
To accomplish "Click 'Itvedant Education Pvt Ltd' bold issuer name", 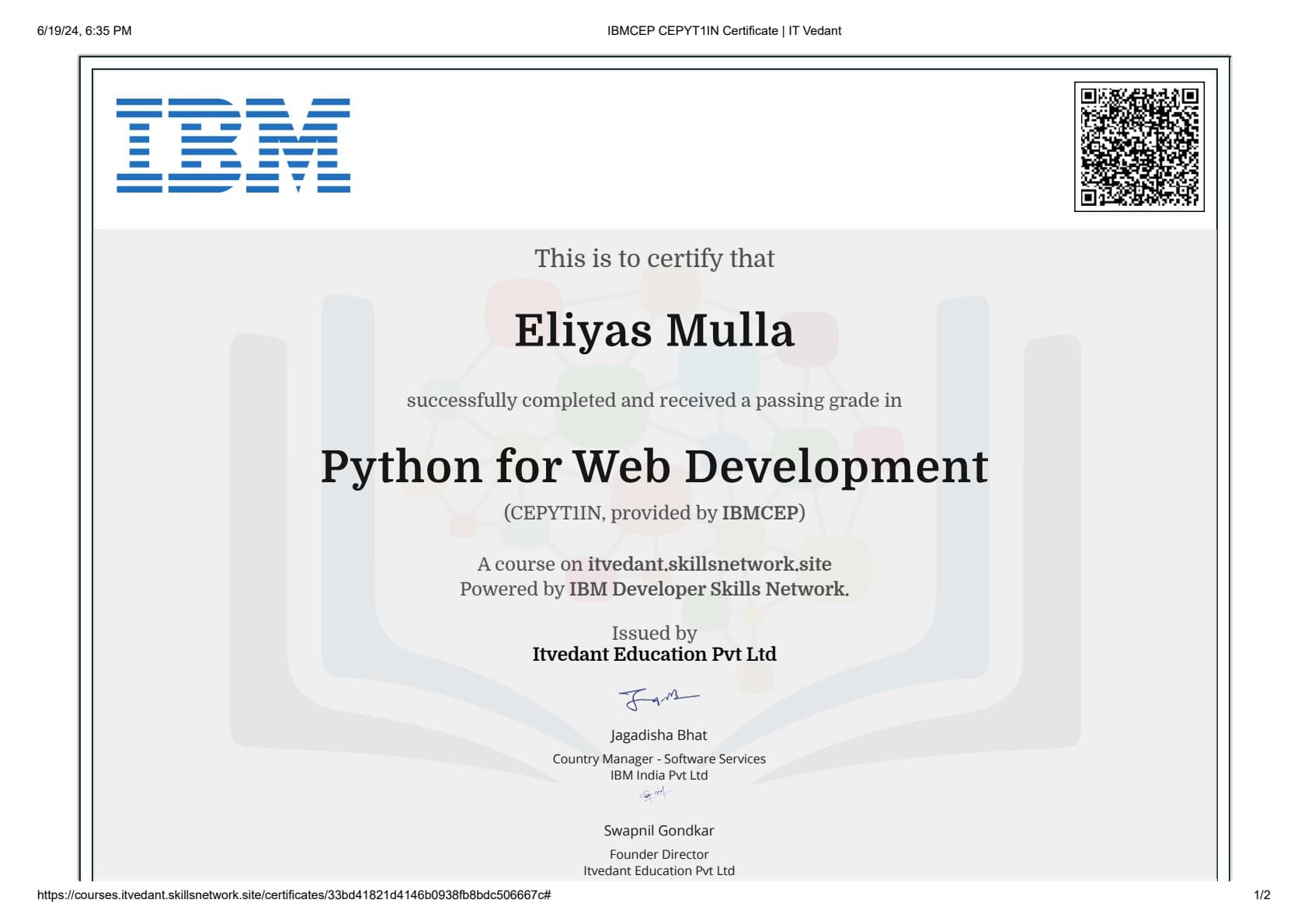I will coord(654,654).
